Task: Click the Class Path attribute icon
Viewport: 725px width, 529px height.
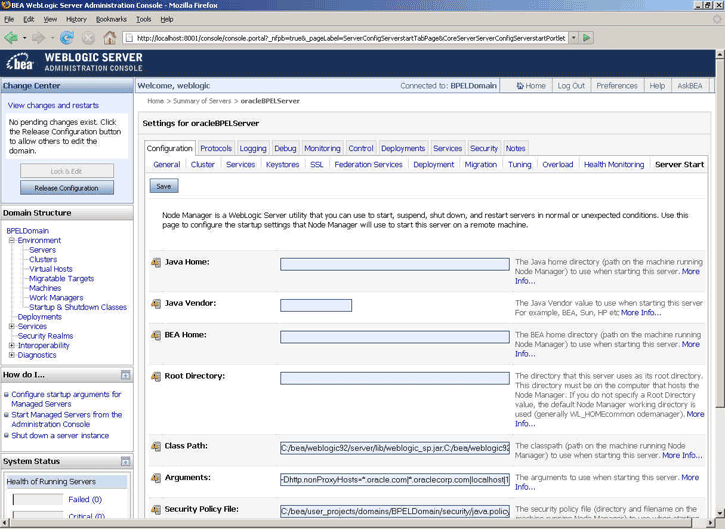Action: click(x=156, y=446)
